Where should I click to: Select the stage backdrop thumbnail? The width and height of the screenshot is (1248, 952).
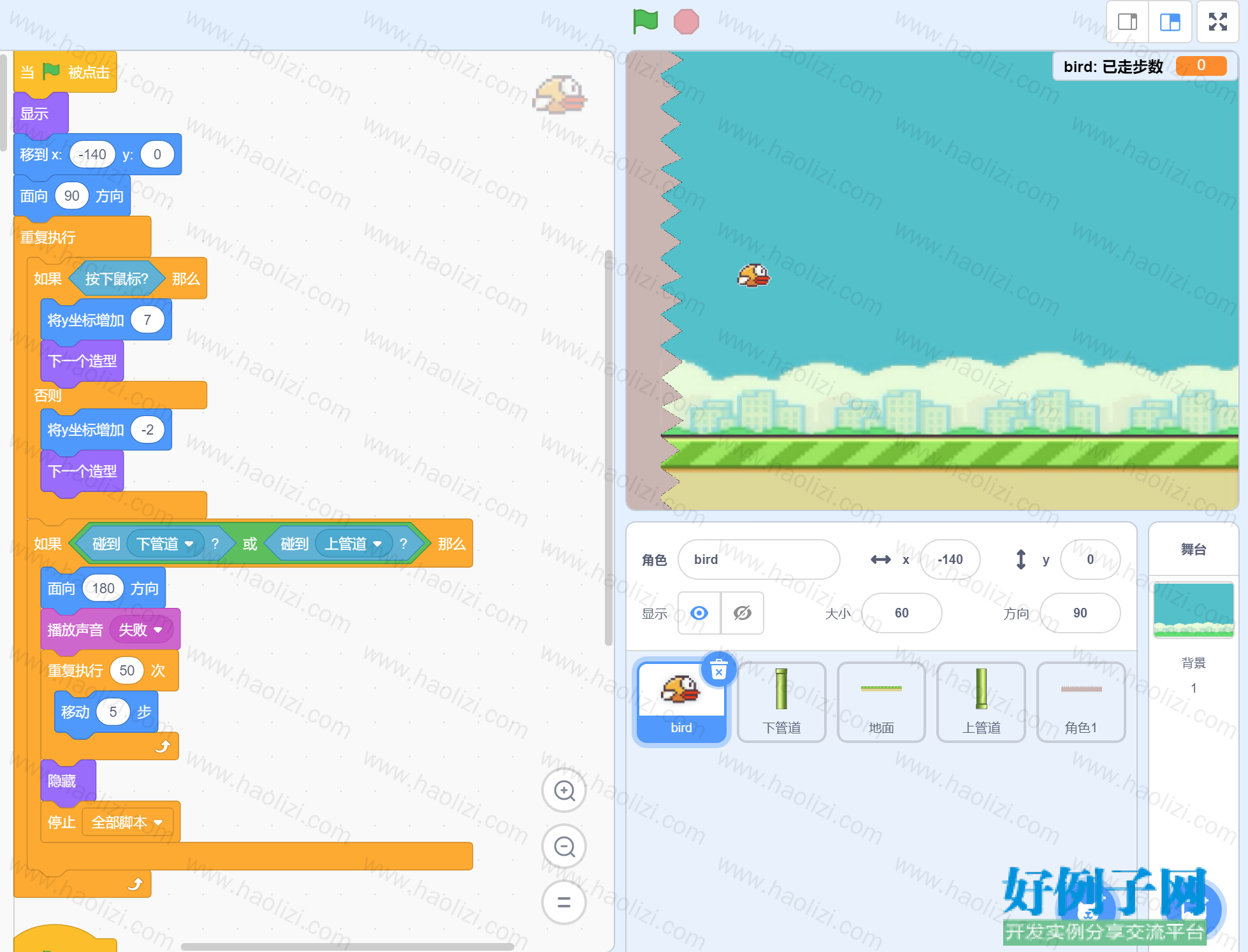point(1194,610)
